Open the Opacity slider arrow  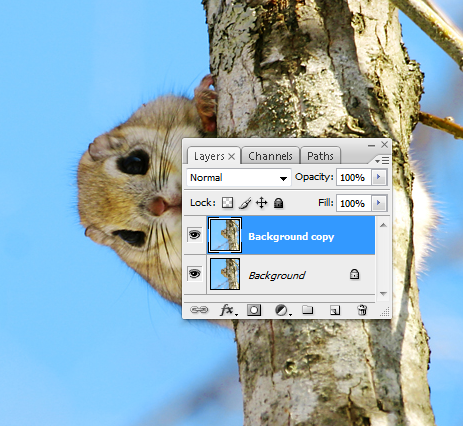click(379, 177)
